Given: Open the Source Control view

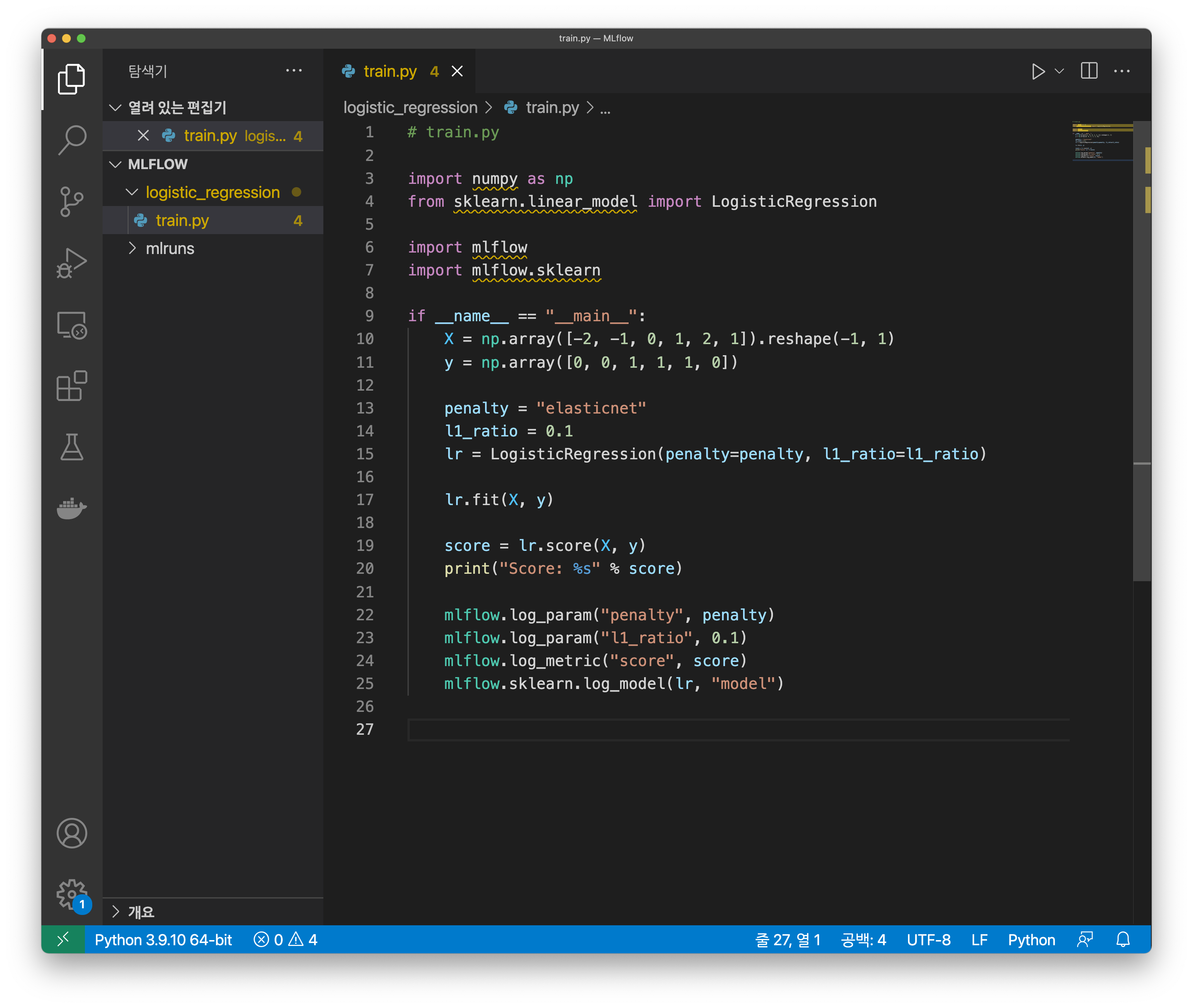Looking at the screenshot, I should tap(72, 202).
